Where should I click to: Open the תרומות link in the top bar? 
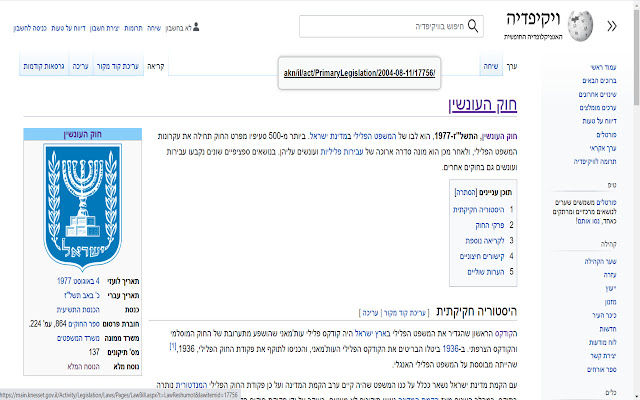[133, 28]
